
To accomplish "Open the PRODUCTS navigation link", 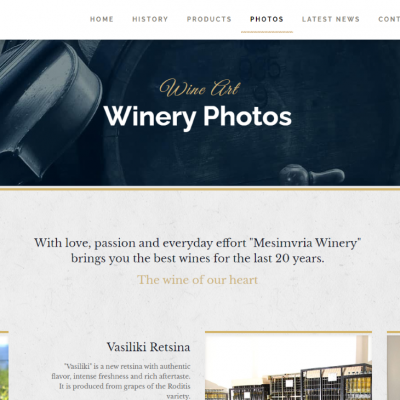I will pyautogui.click(x=209, y=19).
